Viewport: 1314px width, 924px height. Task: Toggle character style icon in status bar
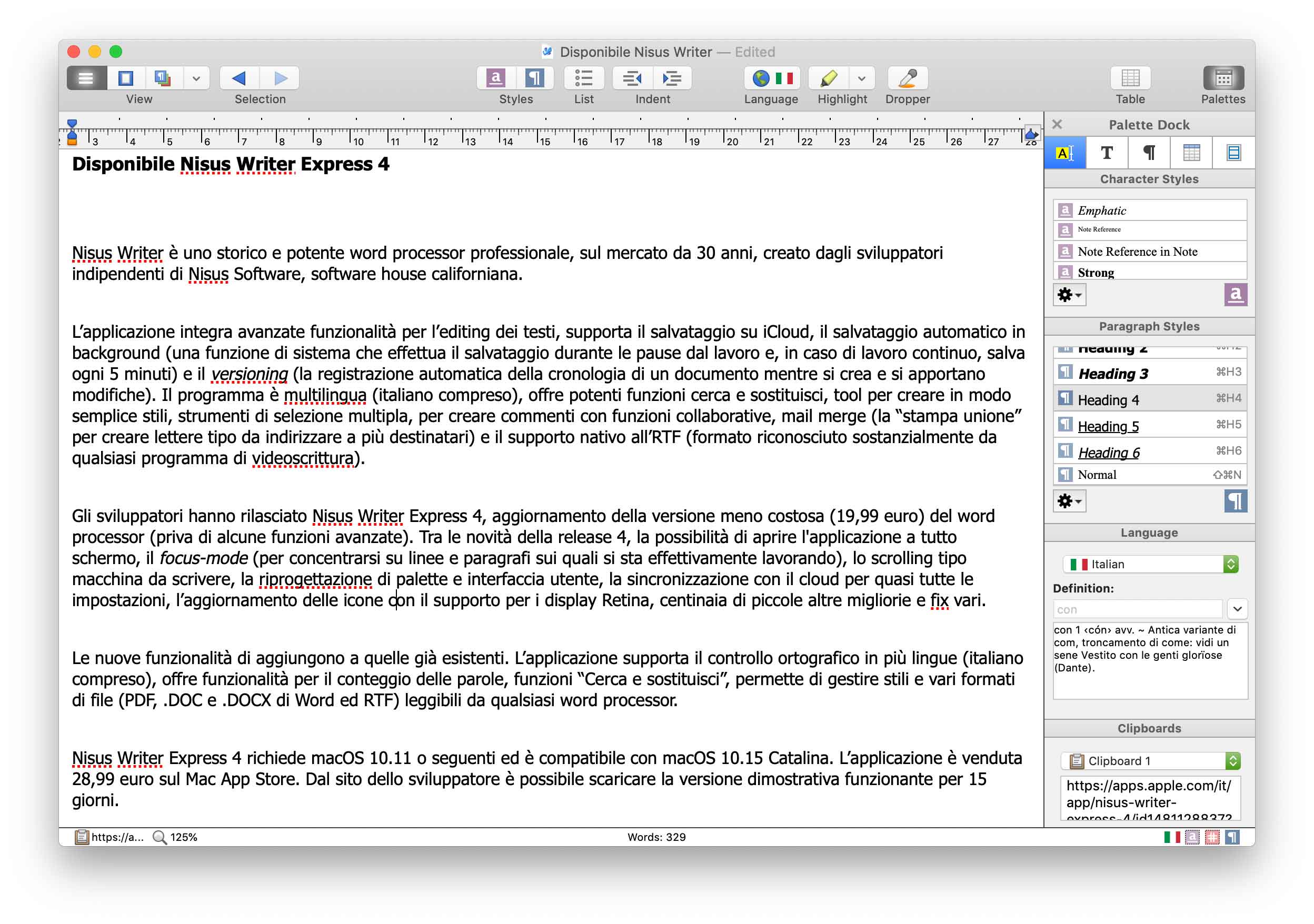(1192, 837)
